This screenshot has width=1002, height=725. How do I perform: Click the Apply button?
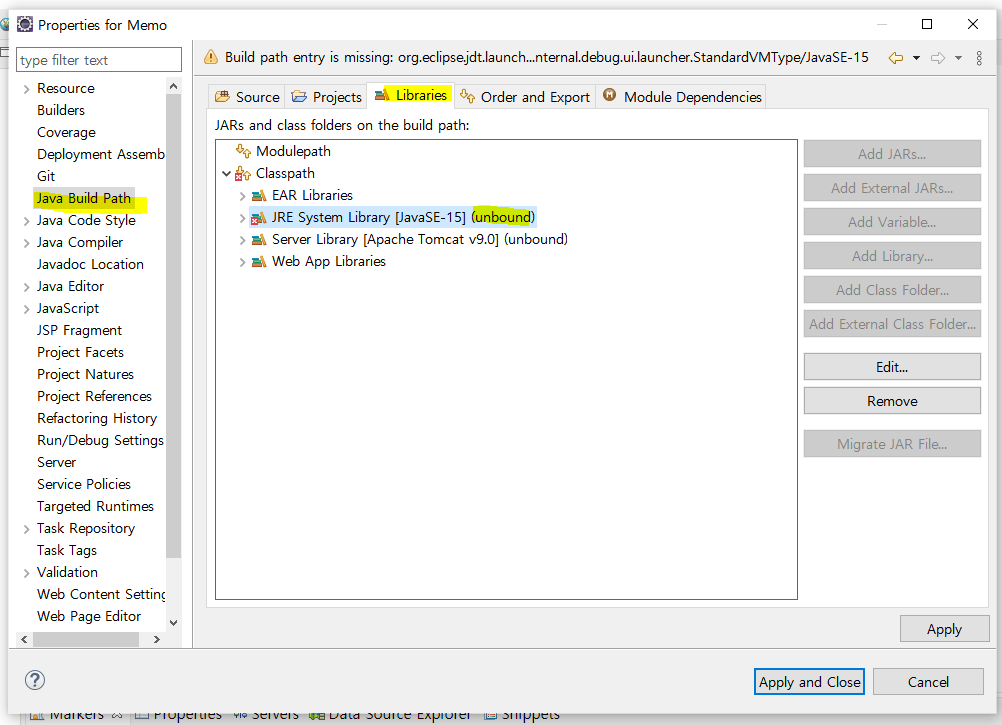[x=944, y=629]
